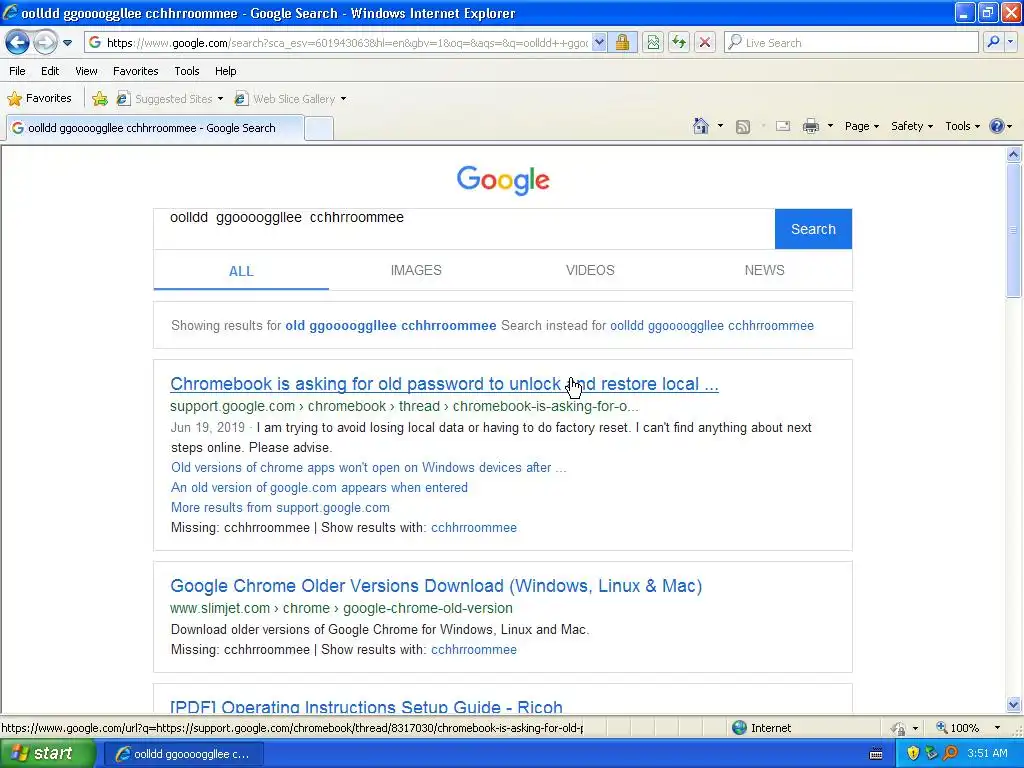Screen dimensions: 1024x768
Task: Open 'An old version of google.com appears' link
Action: tap(319, 487)
